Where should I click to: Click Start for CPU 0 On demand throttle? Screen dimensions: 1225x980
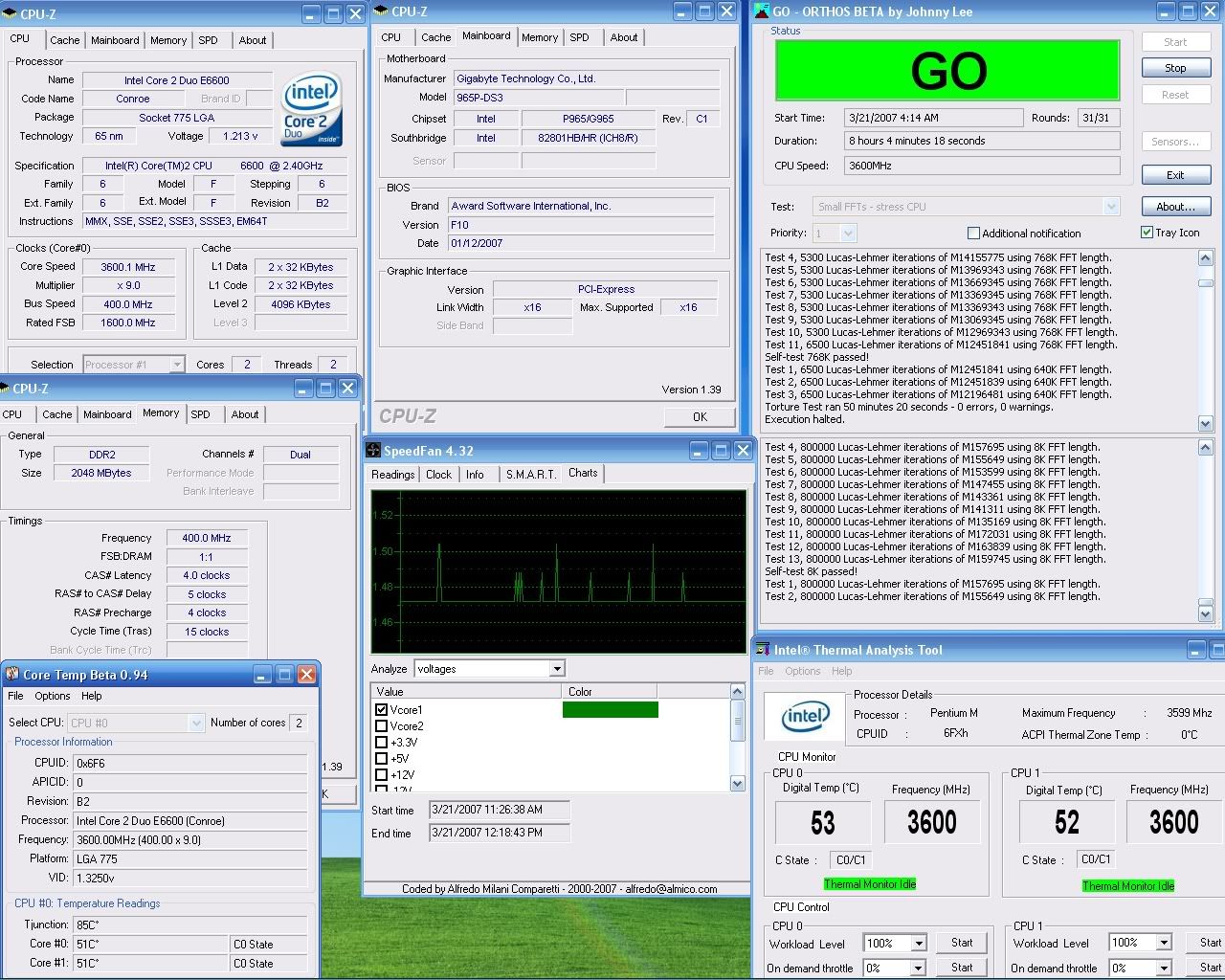point(962,968)
